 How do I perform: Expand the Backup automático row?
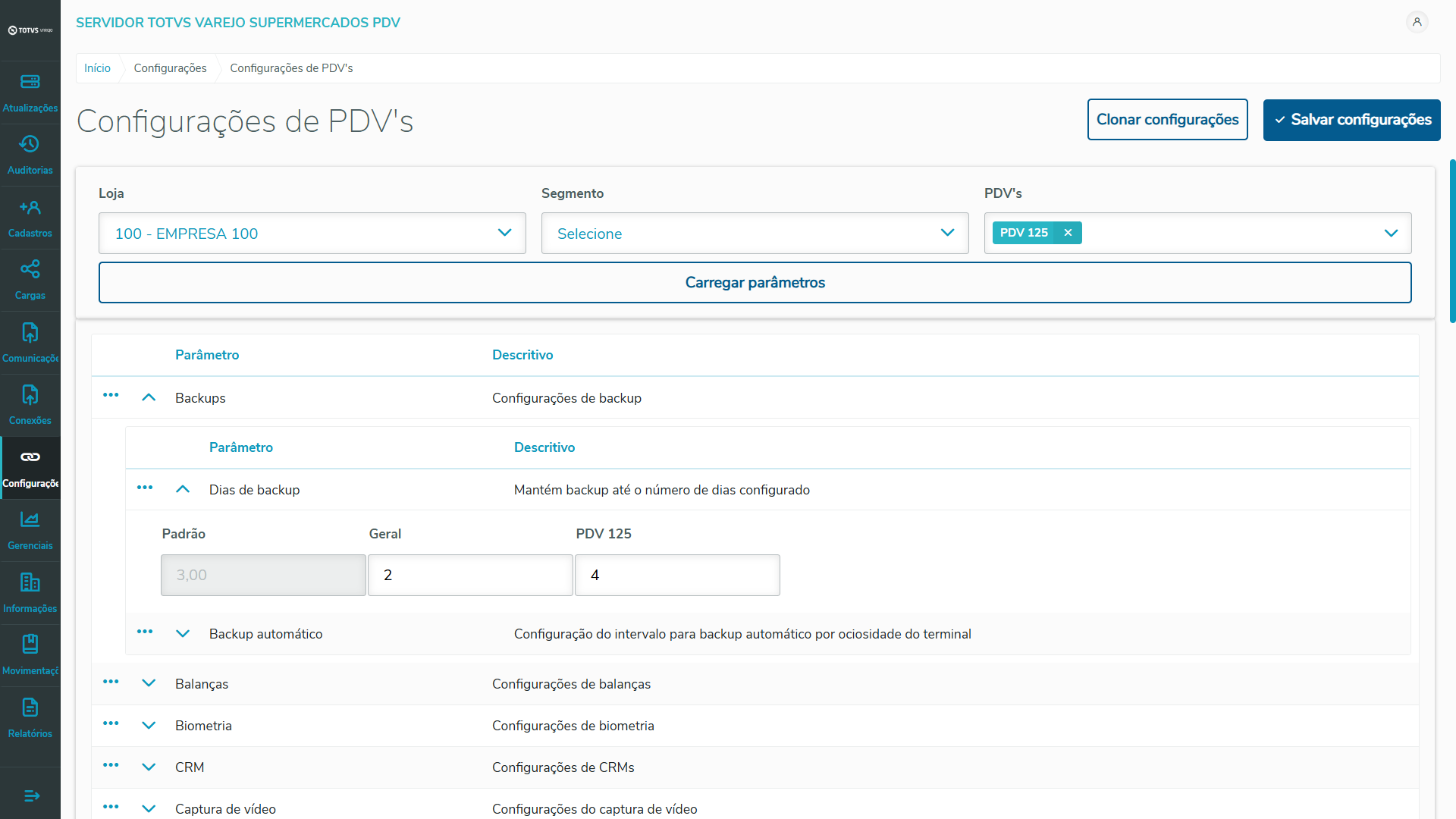pyautogui.click(x=183, y=634)
